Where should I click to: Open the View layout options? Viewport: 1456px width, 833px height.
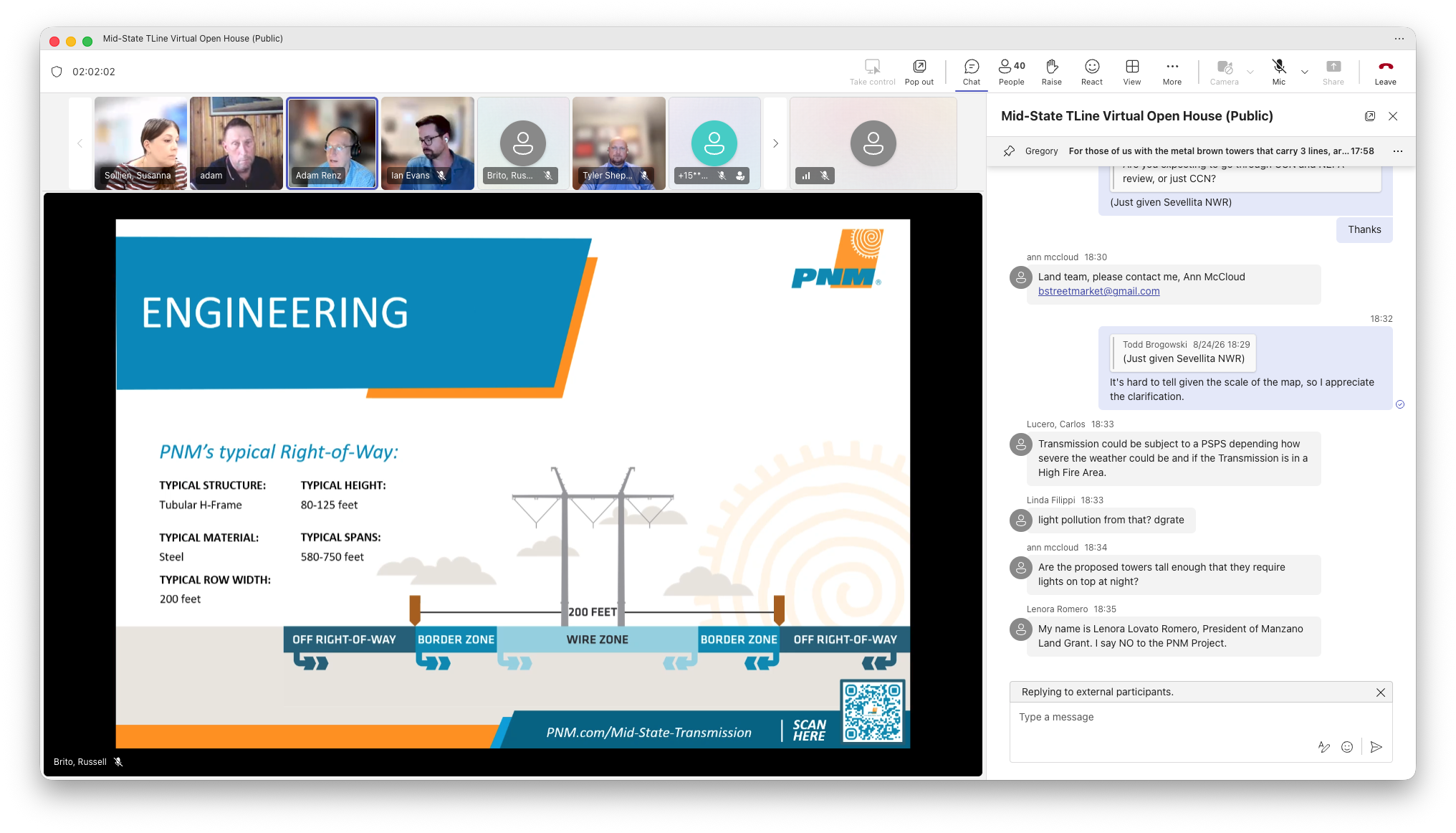[x=1132, y=72]
